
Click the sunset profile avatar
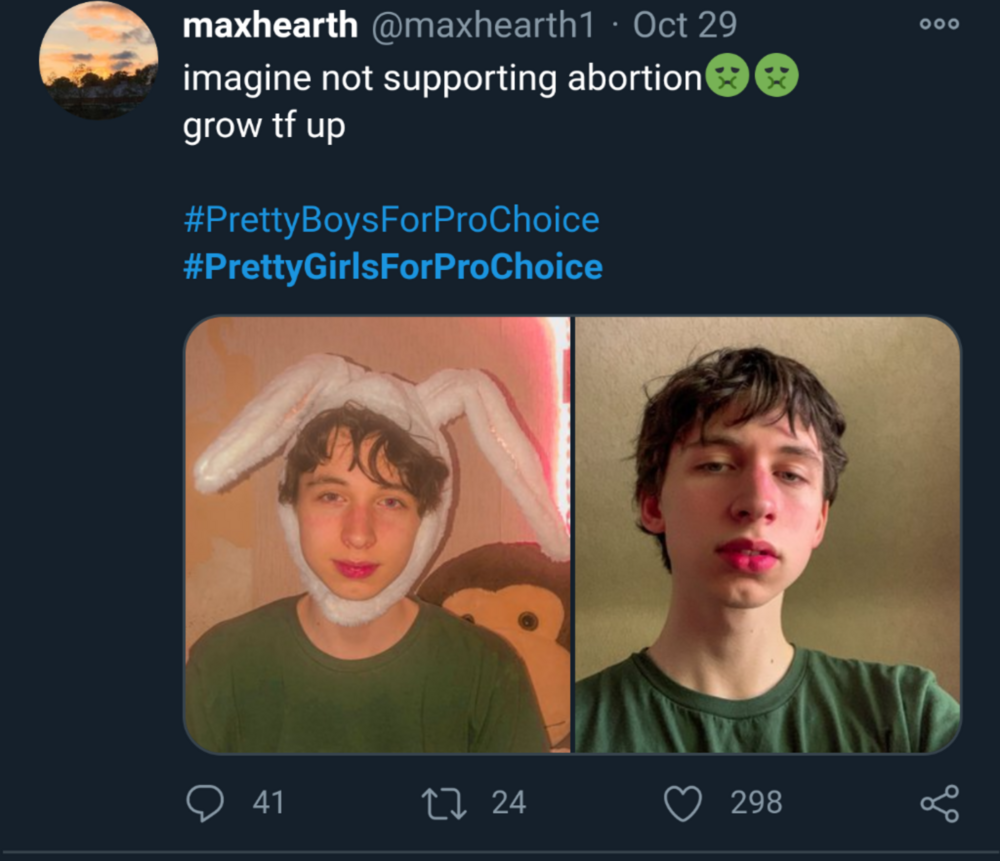pos(99,61)
